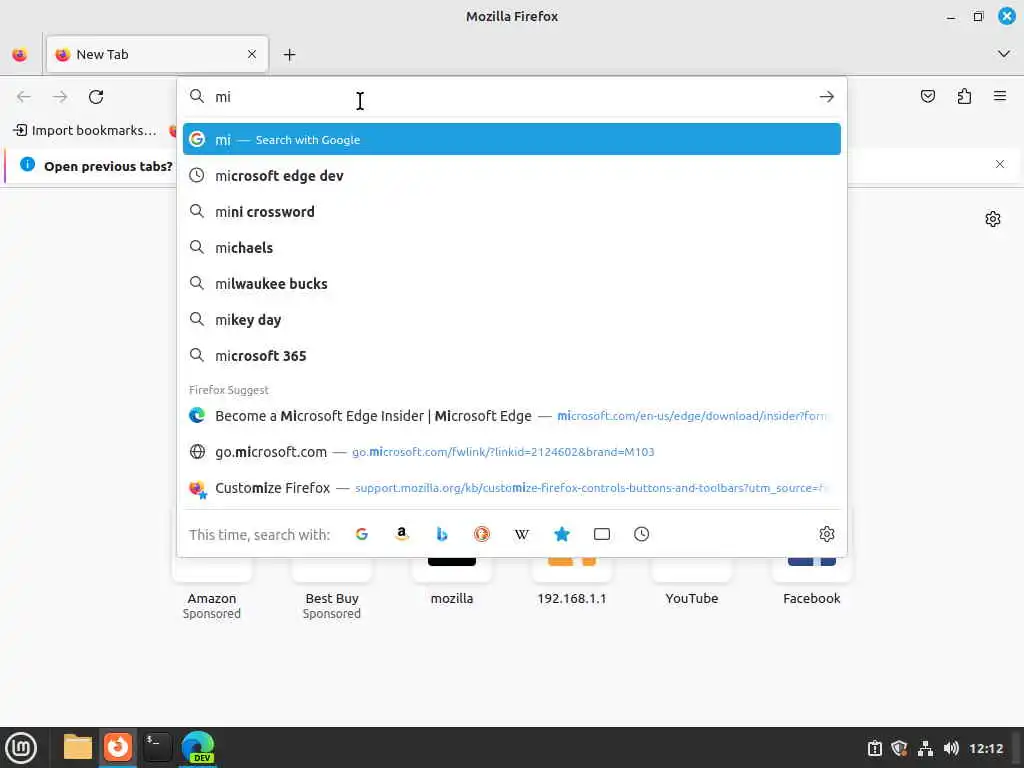1024x768 pixels.
Task: Search this time with Amazon icon
Action: [402, 534]
